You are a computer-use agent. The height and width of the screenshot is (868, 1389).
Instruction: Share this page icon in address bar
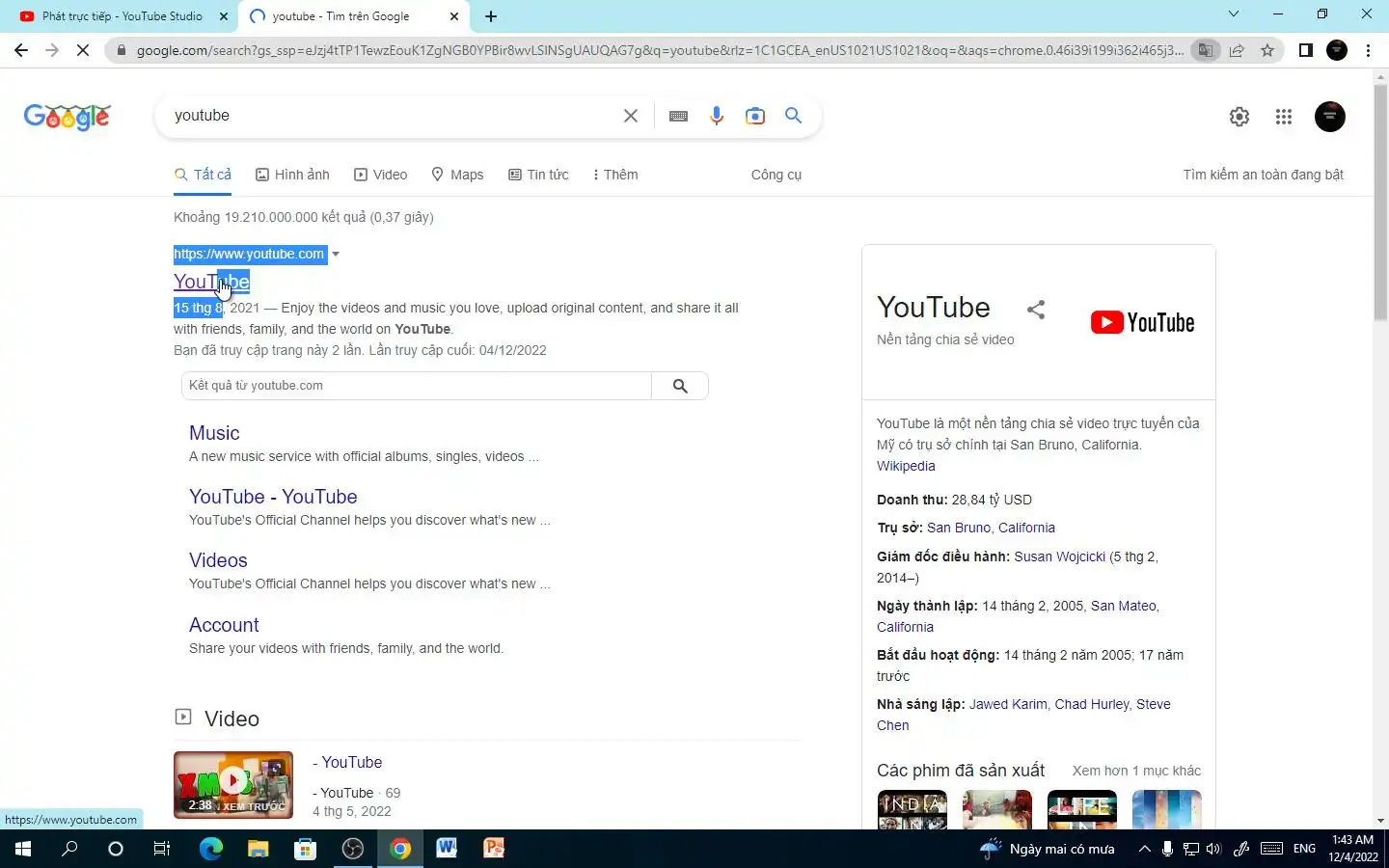point(1237,50)
